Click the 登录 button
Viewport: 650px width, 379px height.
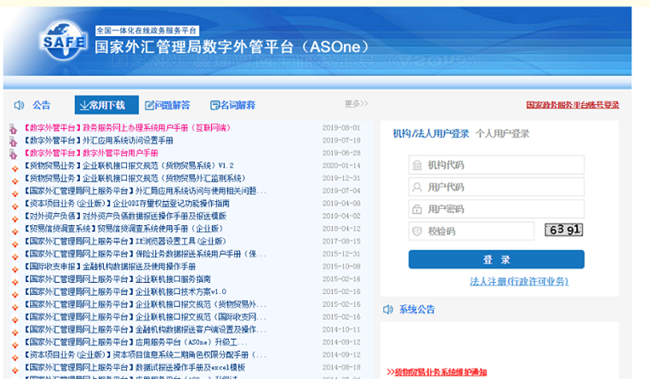click(496, 260)
